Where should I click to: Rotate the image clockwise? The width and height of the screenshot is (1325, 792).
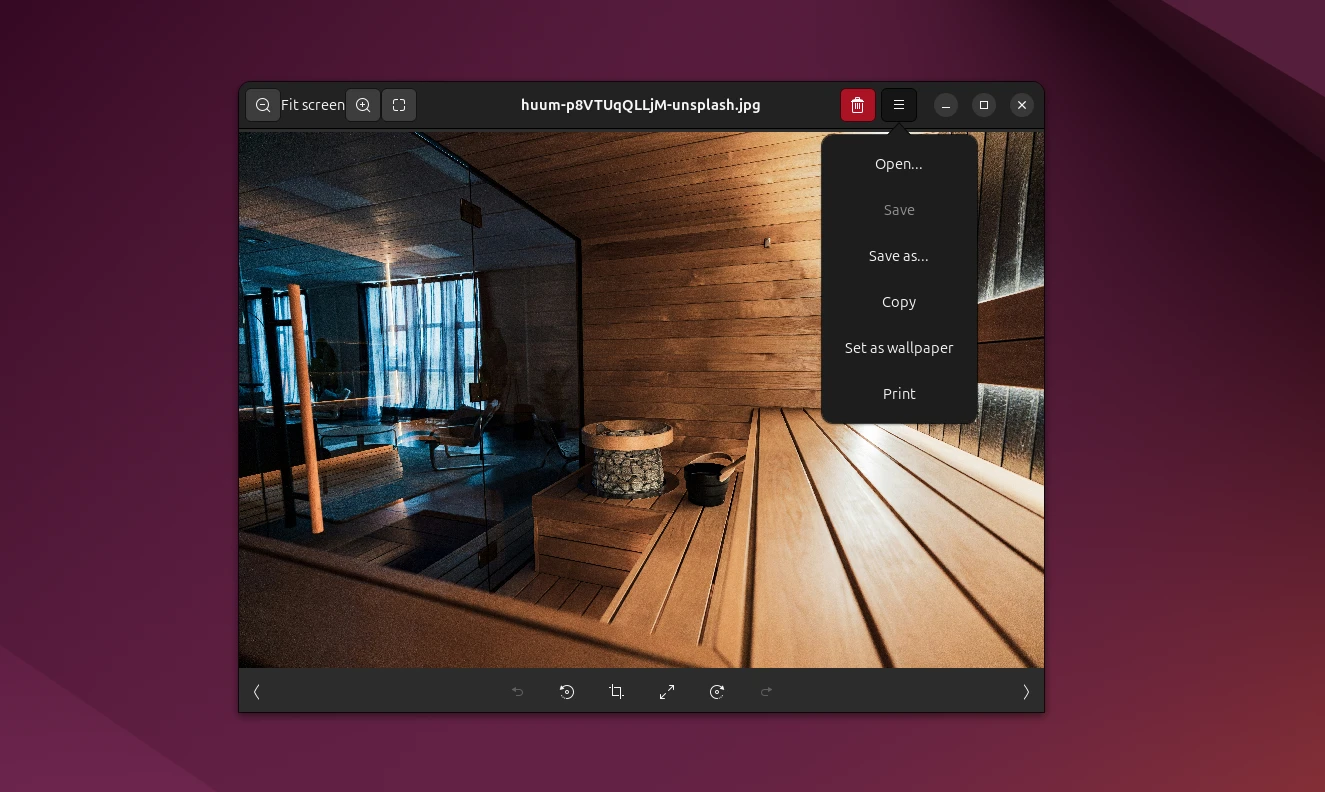tap(717, 692)
